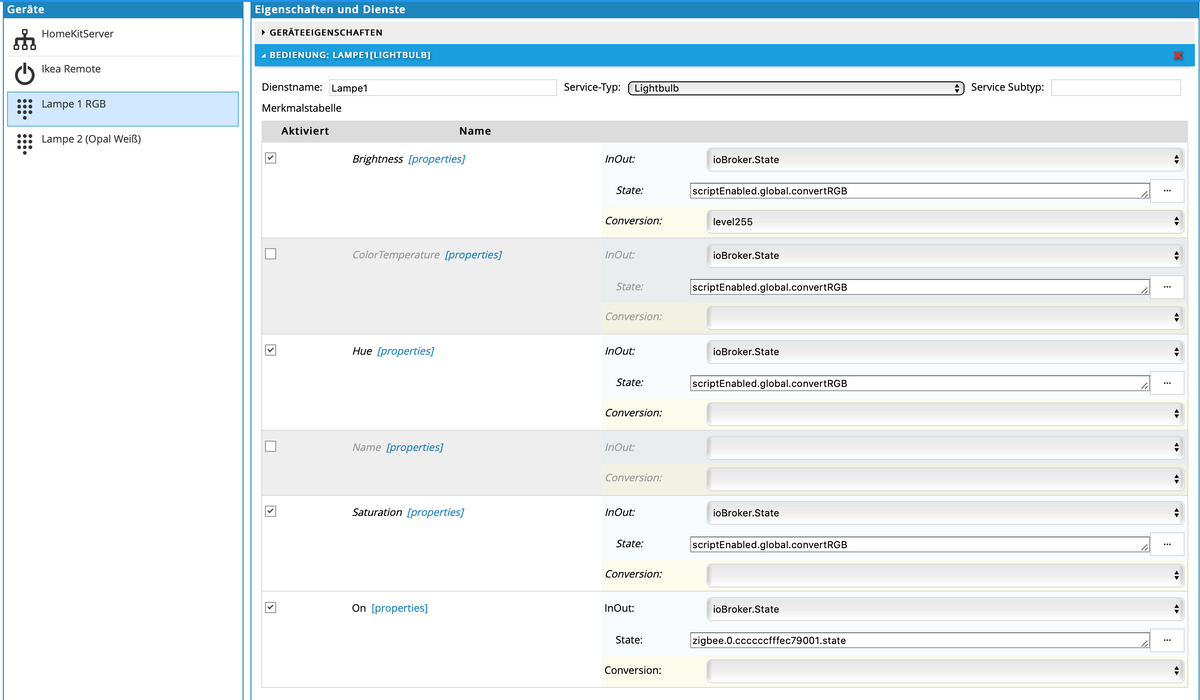Viewport: 1200px width, 700px height.
Task: Open the state browser for the Saturation row
Action: tap(1167, 544)
